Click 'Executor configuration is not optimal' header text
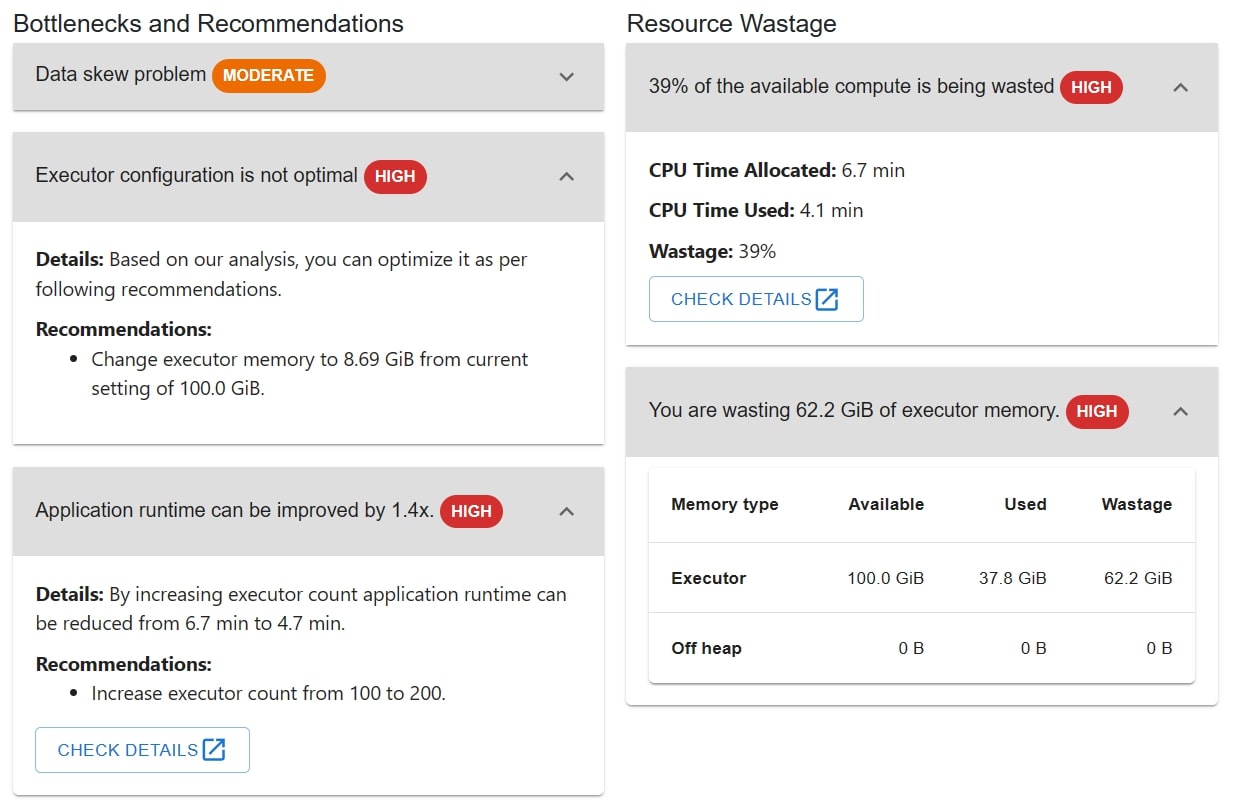1245x807 pixels. tap(196, 176)
